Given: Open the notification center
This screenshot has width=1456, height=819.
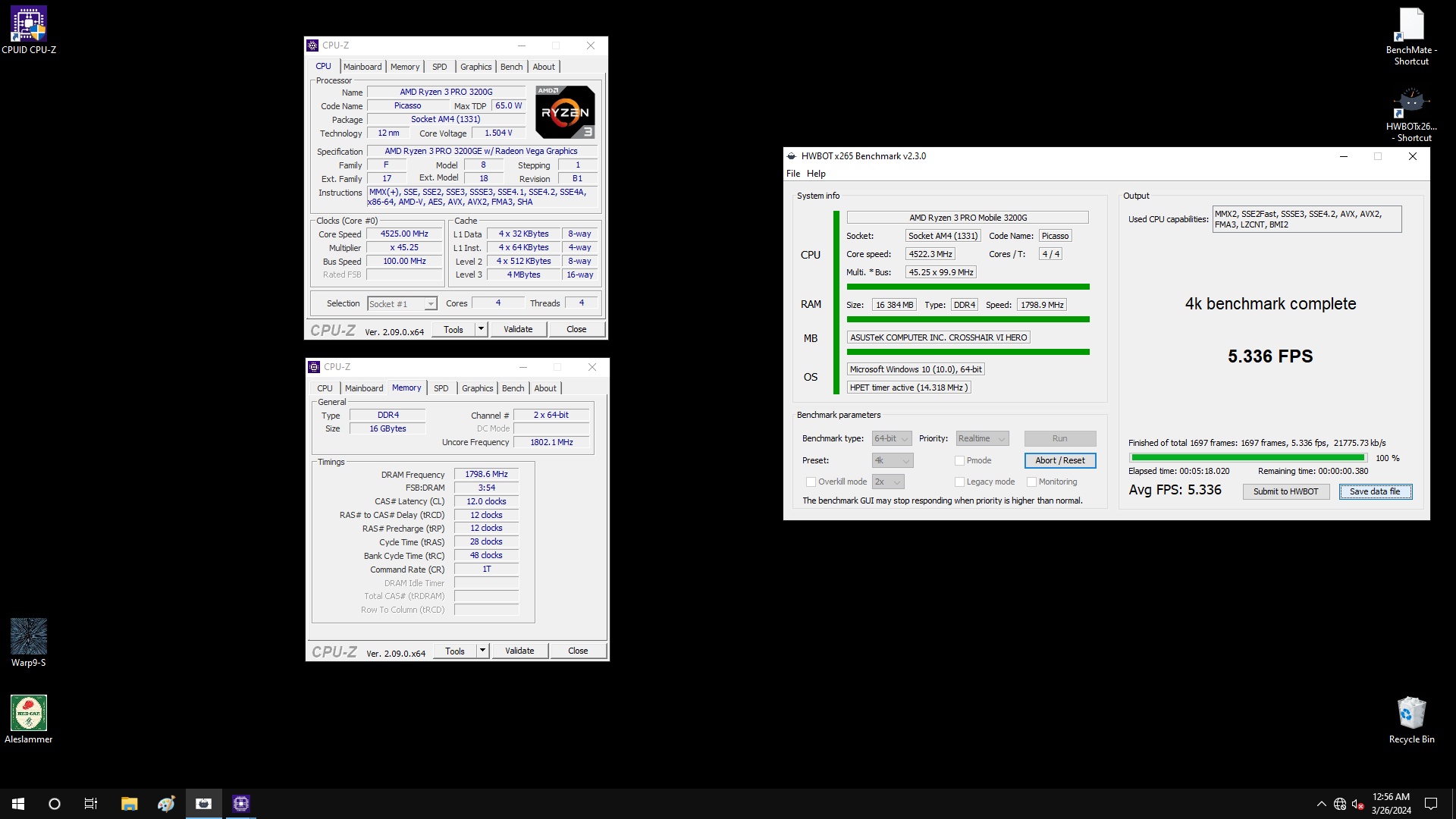Looking at the screenshot, I should click(1431, 804).
